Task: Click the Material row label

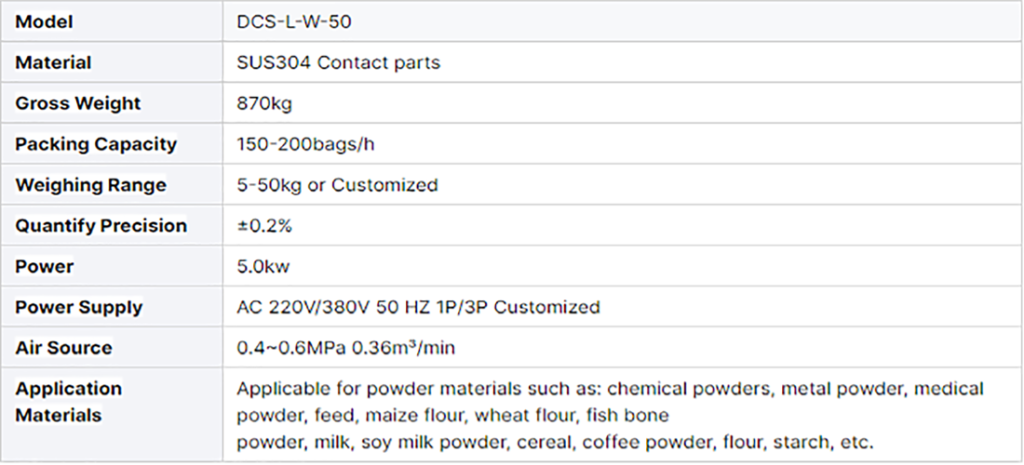Action: coord(53,62)
